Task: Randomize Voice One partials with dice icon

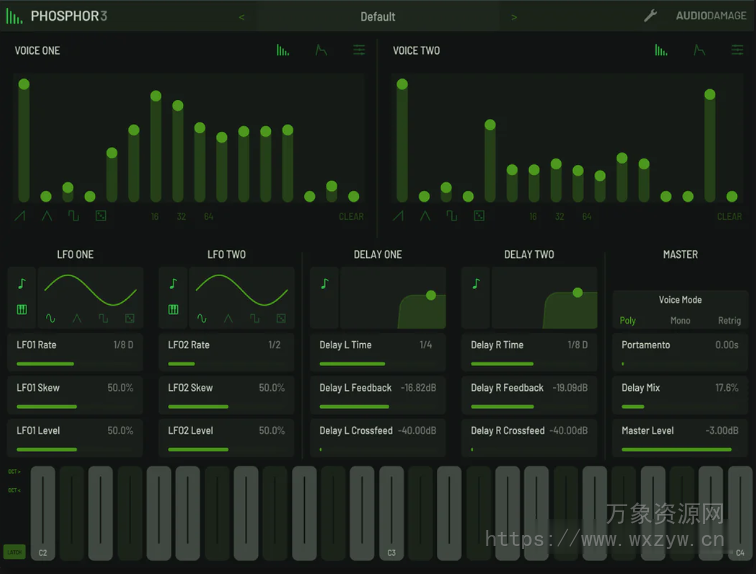Action: point(101,216)
